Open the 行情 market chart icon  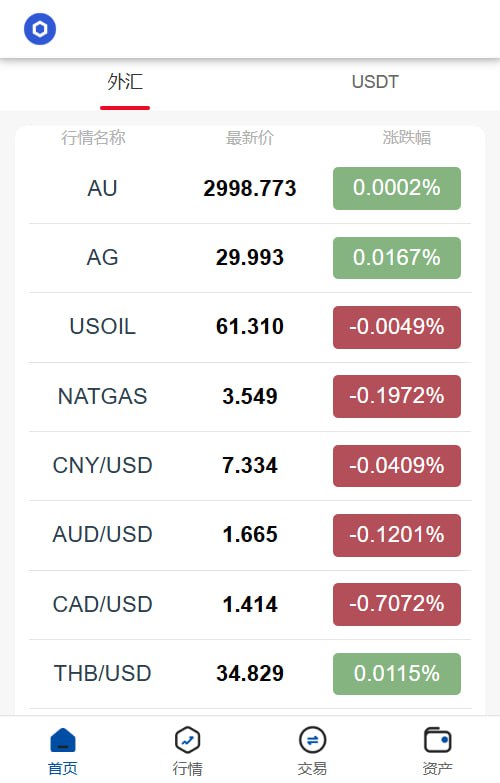pos(187,740)
